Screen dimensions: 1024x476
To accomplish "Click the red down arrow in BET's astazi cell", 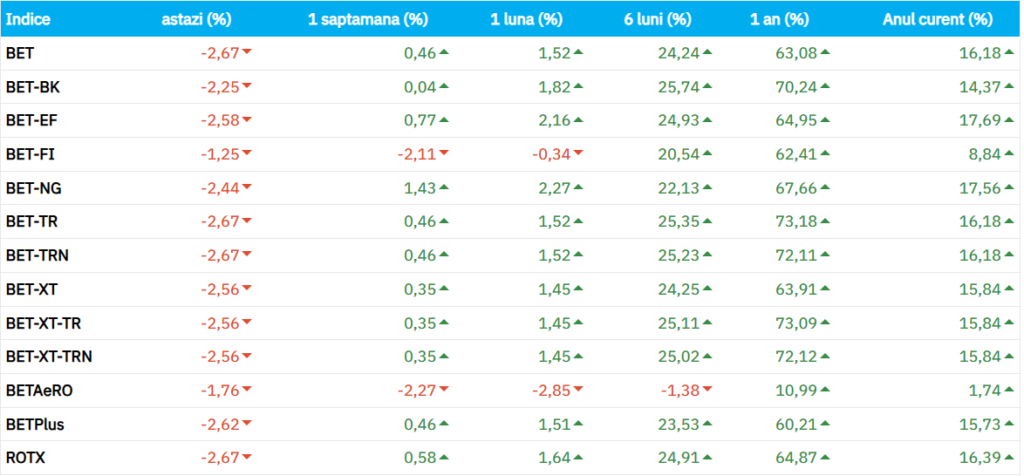I will coord(246,52).
